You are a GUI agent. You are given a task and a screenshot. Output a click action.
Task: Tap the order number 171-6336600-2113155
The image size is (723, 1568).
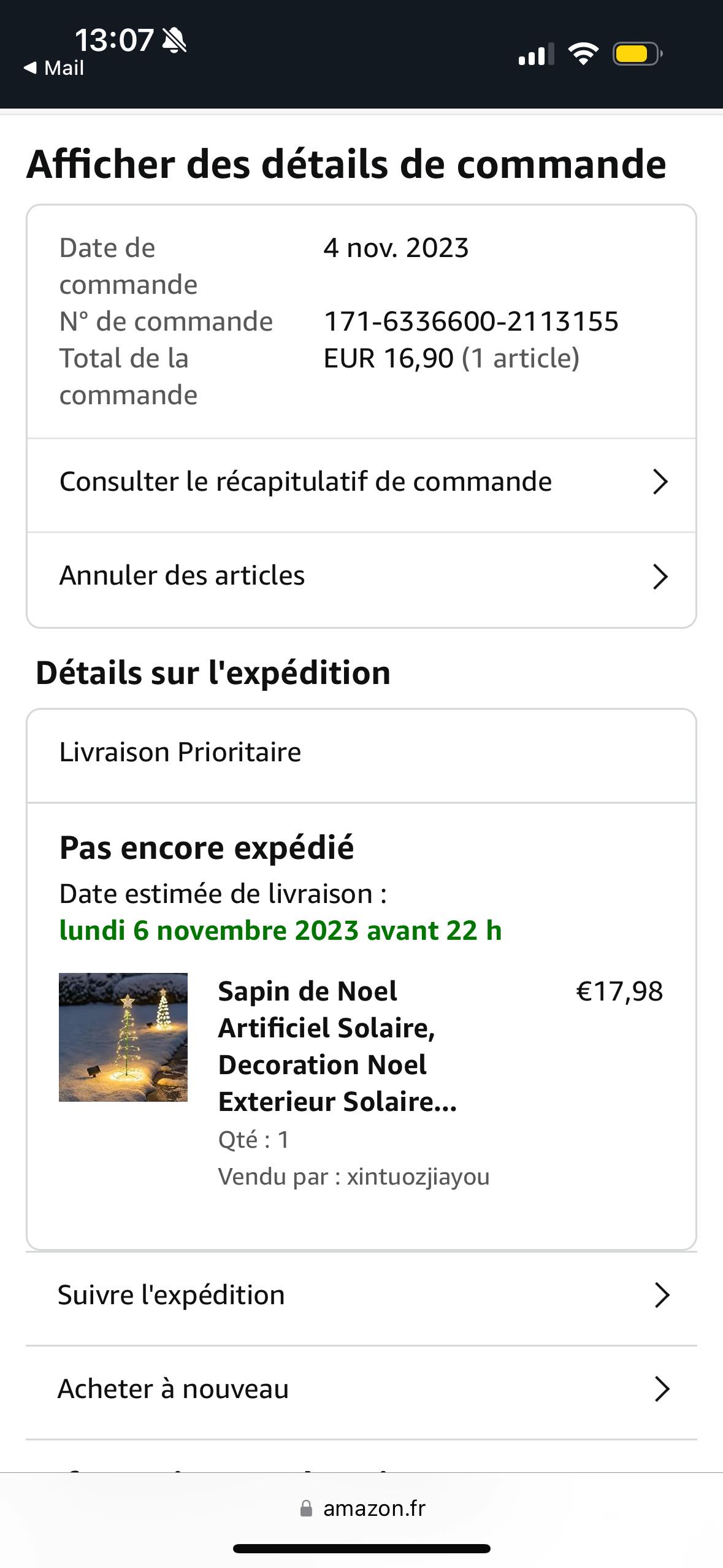tap(471, 321)
